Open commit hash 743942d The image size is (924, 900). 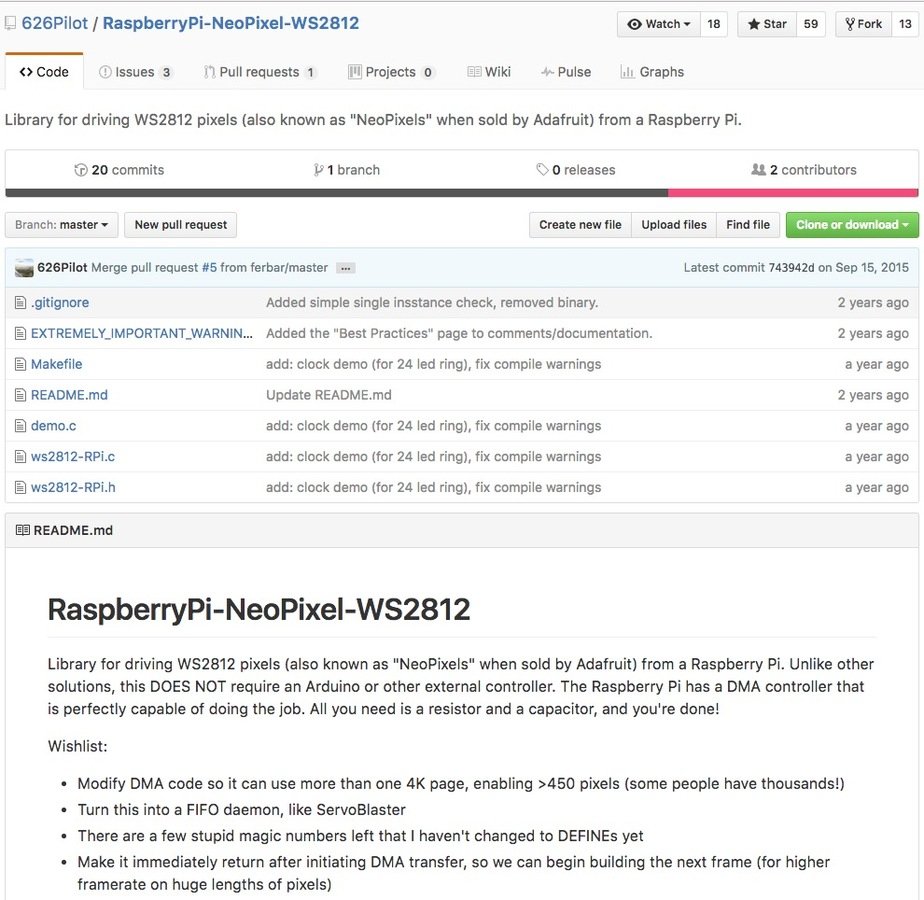[791, 268]
